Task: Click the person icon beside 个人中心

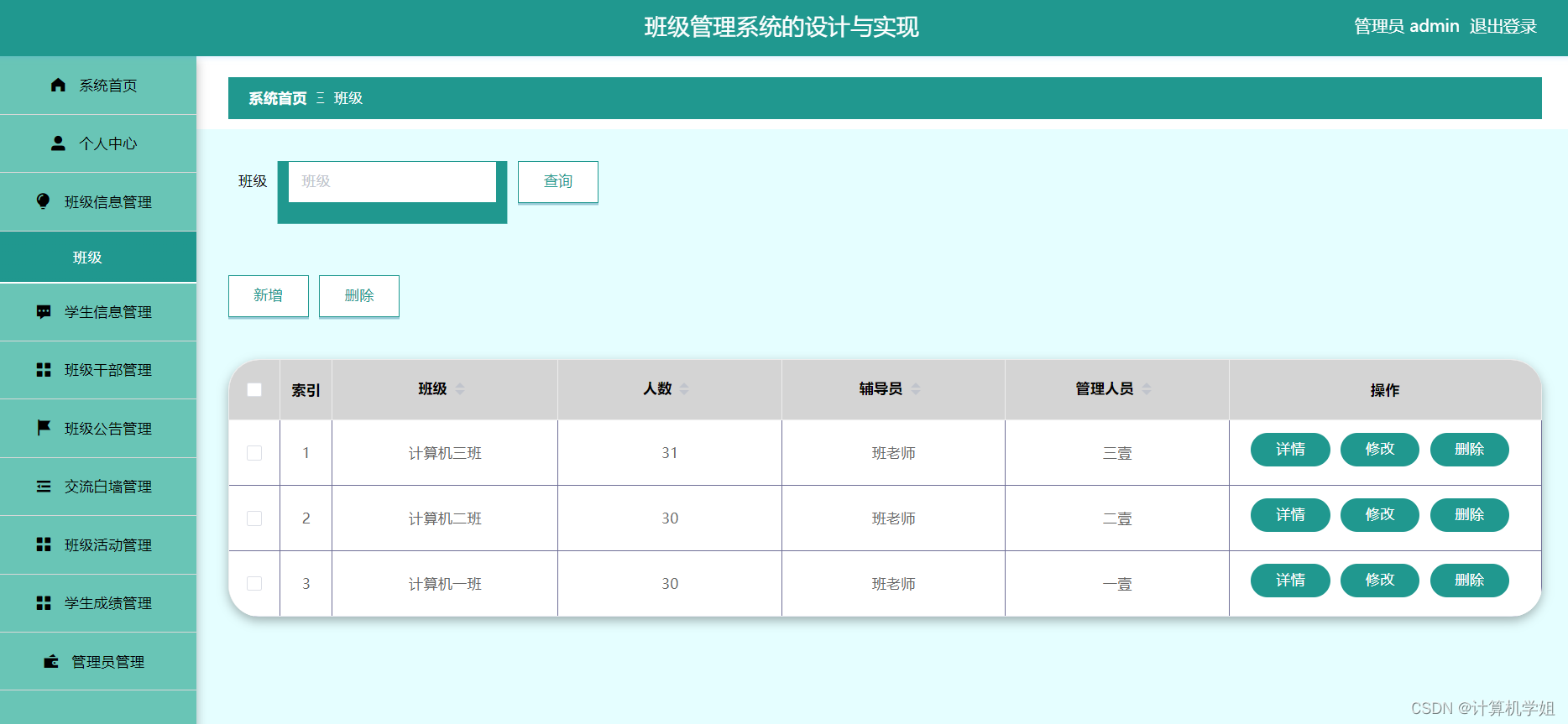Action: point(58,143)
